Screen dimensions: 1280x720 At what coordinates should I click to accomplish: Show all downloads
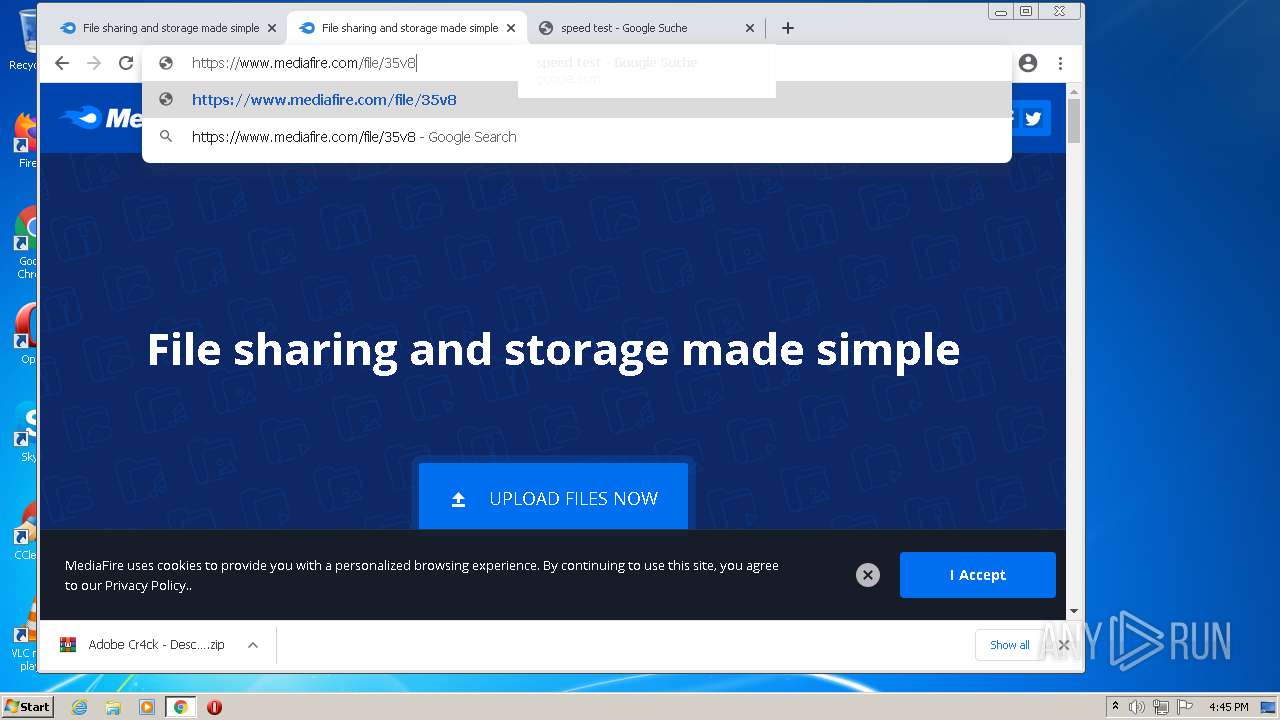(1009, 645)
